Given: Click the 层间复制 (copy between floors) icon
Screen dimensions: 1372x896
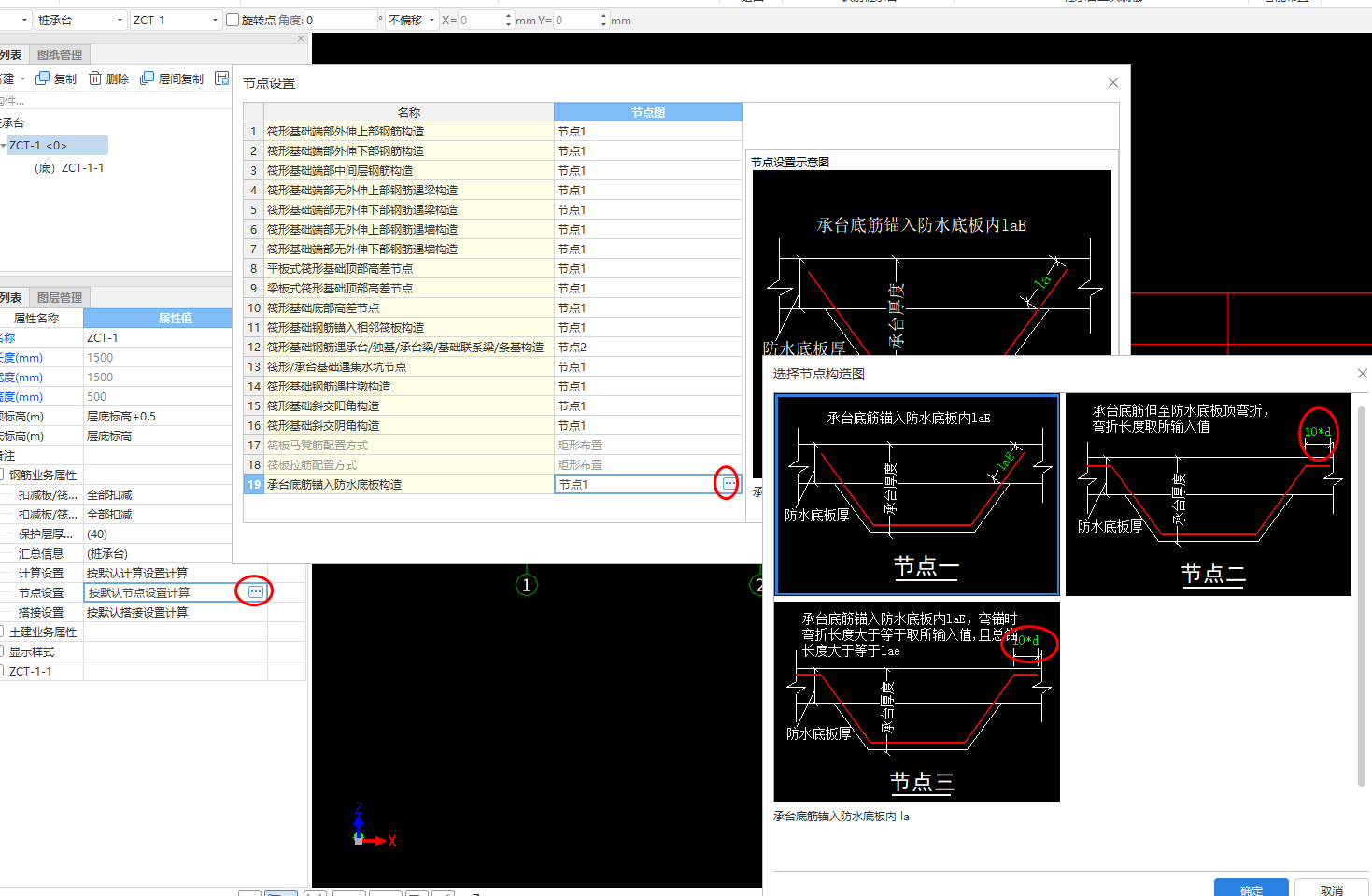Looking at the screenshot, I should [x=147, y=78].
